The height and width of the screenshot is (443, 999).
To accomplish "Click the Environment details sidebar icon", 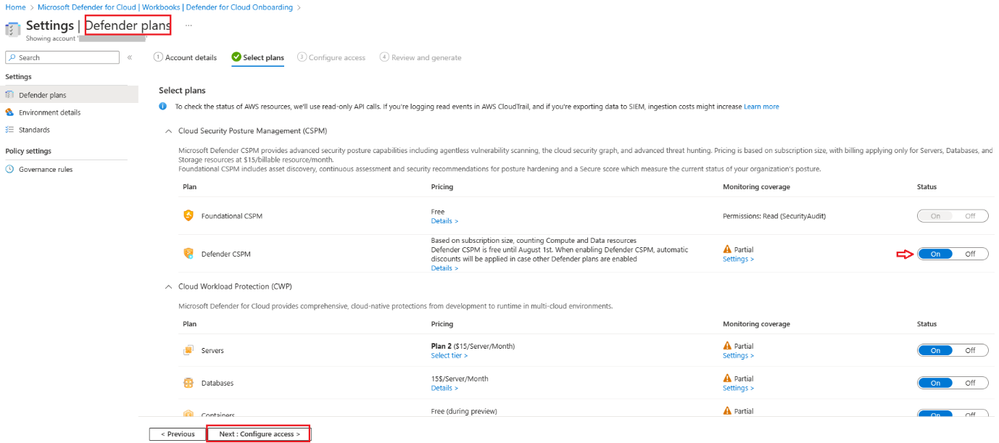I will pyautogui.click(x=9, y=112).
